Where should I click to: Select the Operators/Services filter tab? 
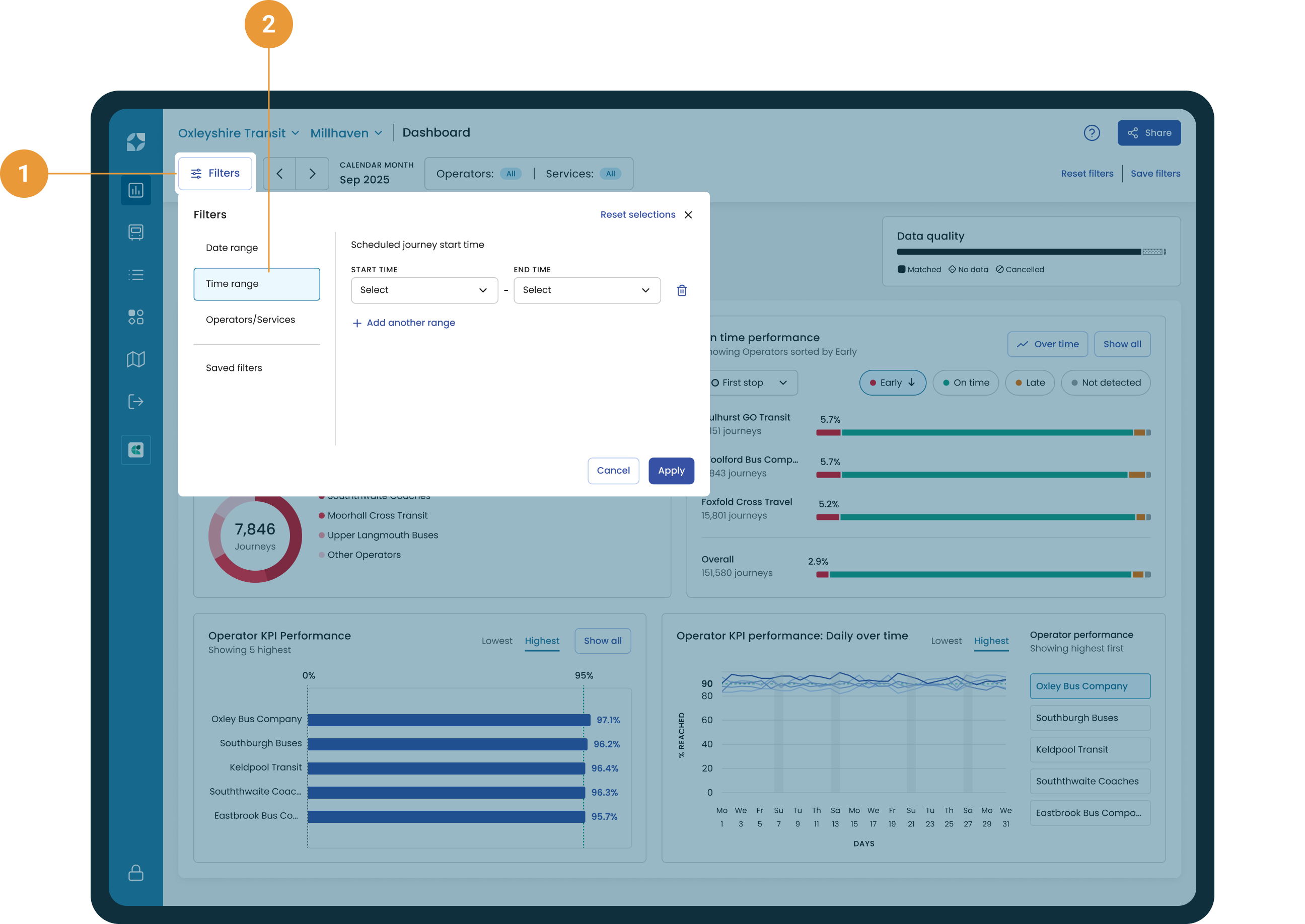point(250,320)
